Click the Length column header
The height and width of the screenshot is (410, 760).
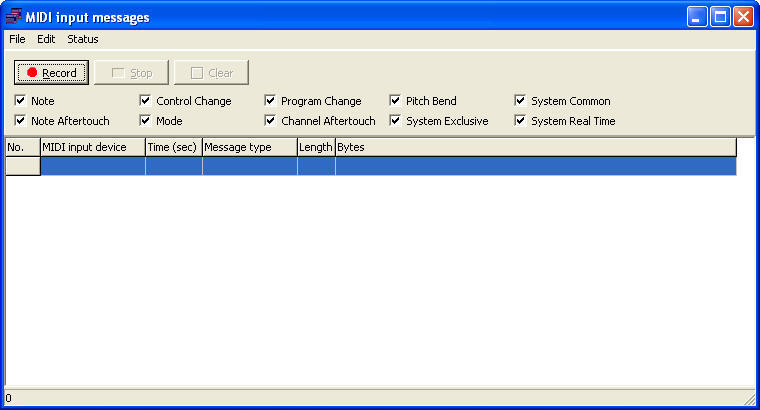coord(316,147)
